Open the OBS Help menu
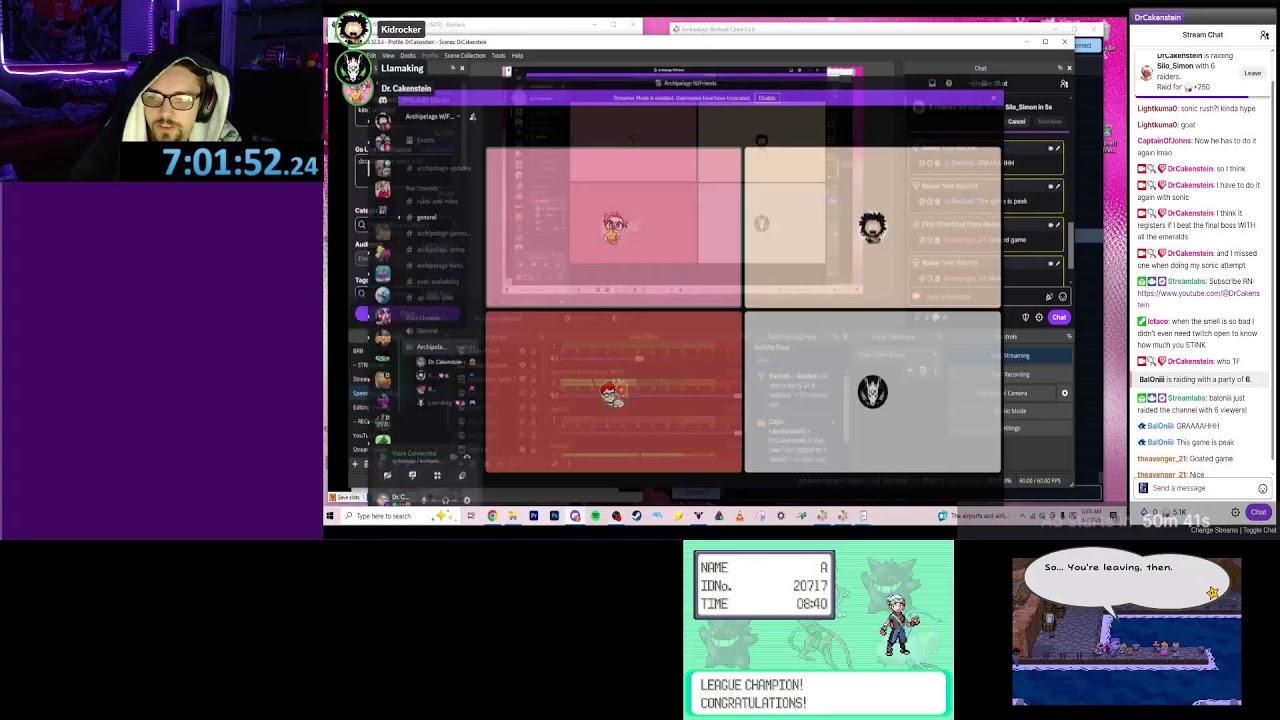This screenshot has width=1280, height=720. click(517, 55)
